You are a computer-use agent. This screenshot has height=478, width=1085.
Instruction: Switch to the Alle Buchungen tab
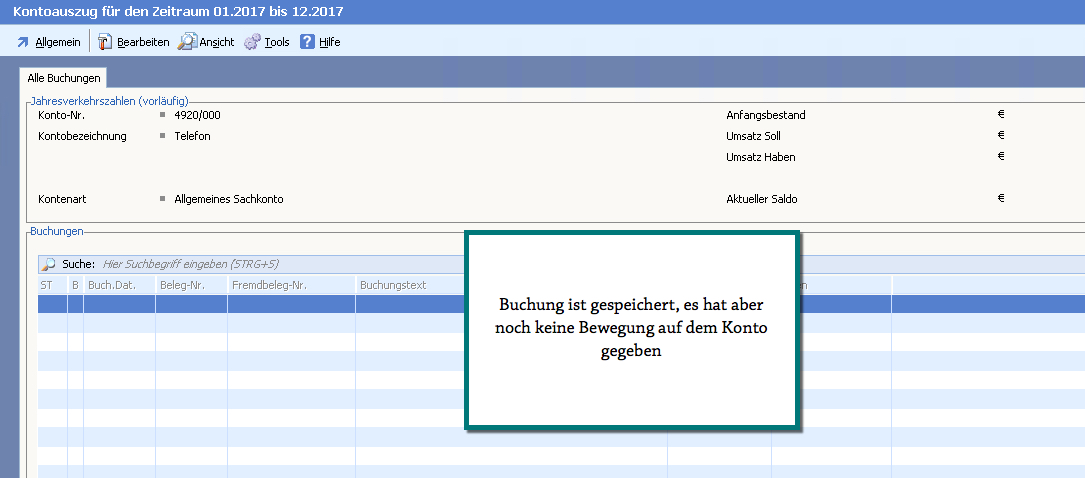(x=64, y=77)
